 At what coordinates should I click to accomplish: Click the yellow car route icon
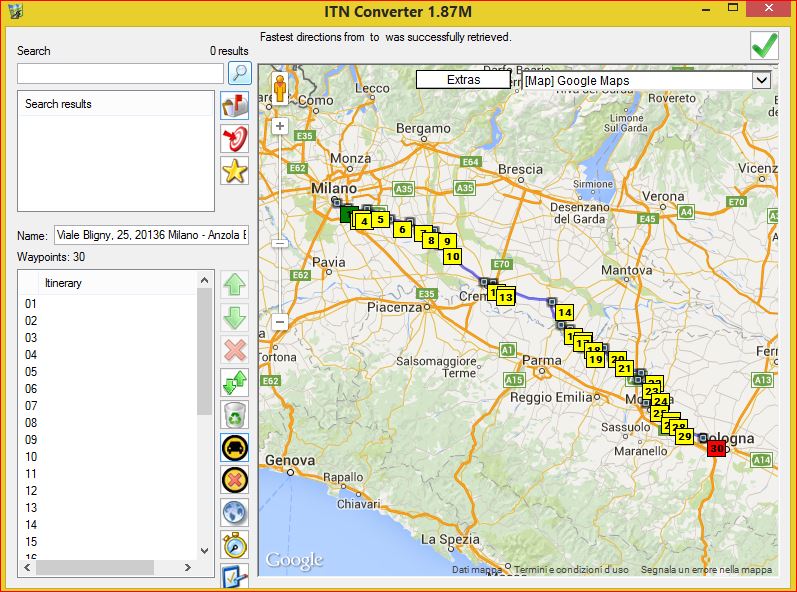pos(234,448)
